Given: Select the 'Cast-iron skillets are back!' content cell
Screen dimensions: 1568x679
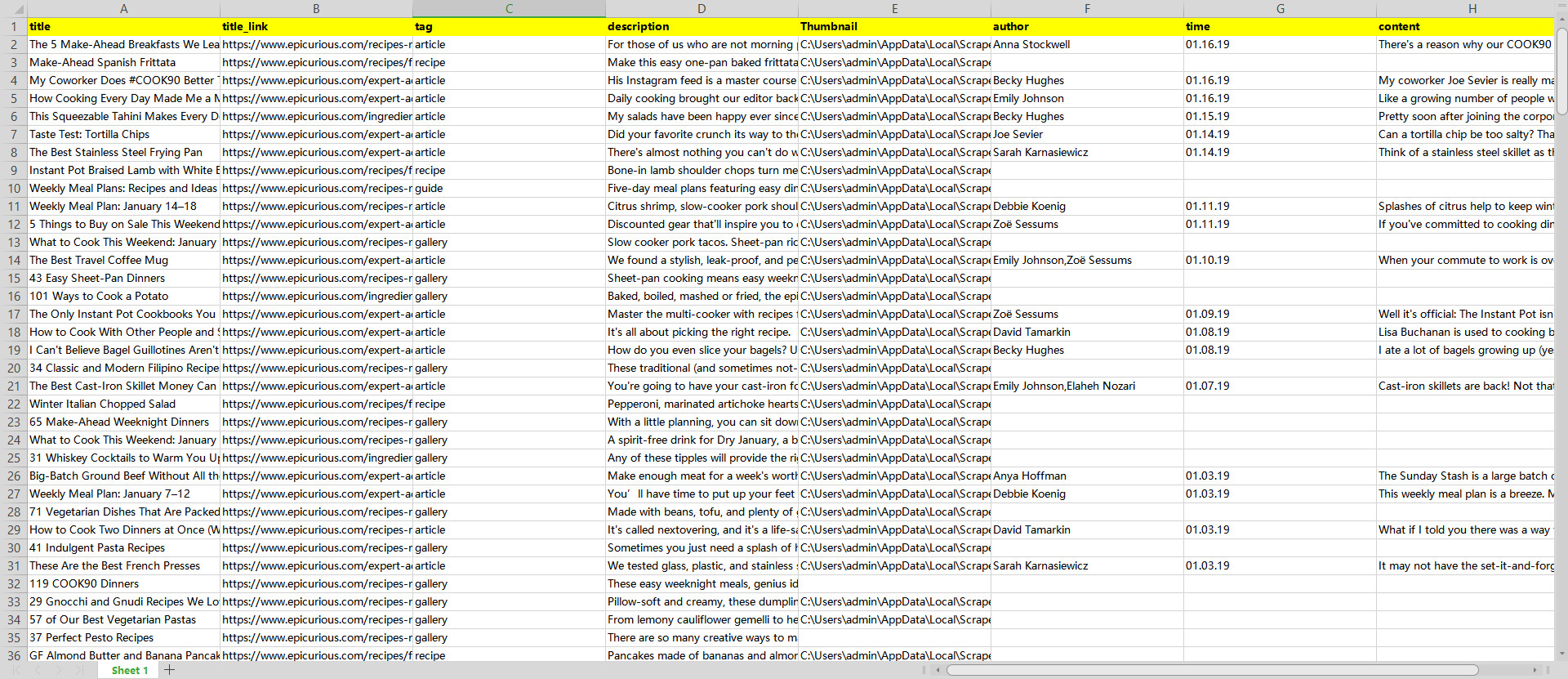Looking at the screenshot, I should pyautogui.click(x=1466, y=386).
